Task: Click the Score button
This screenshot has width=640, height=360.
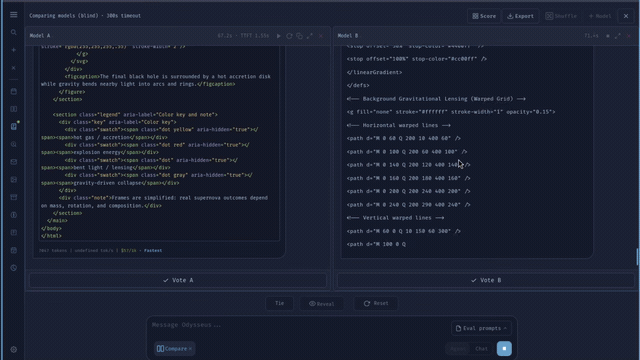Action: point(484,16)
